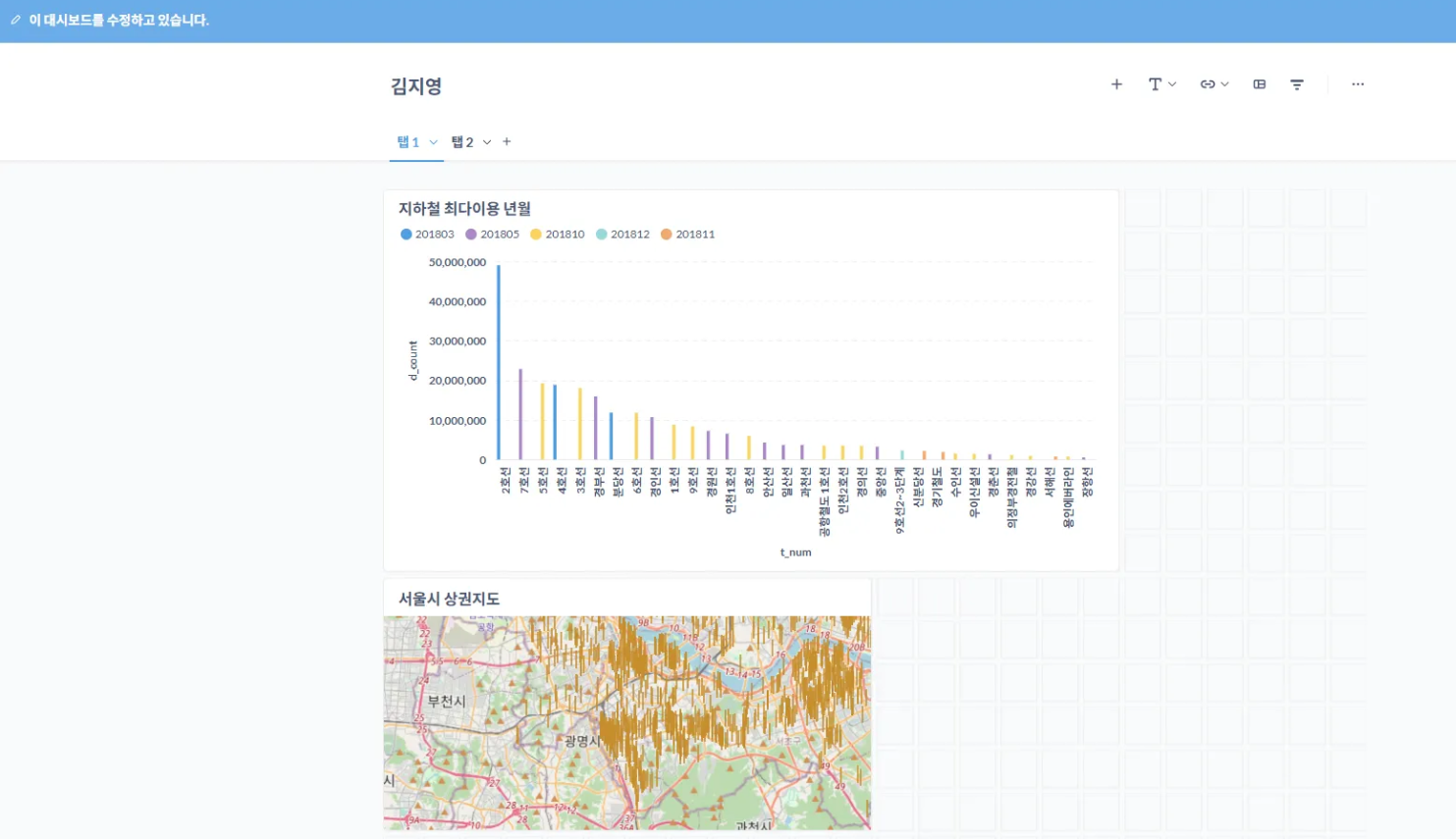1456x839 pixels.
Task: Add a dashboard filter with the filter icon
Action: point(1297,84)
